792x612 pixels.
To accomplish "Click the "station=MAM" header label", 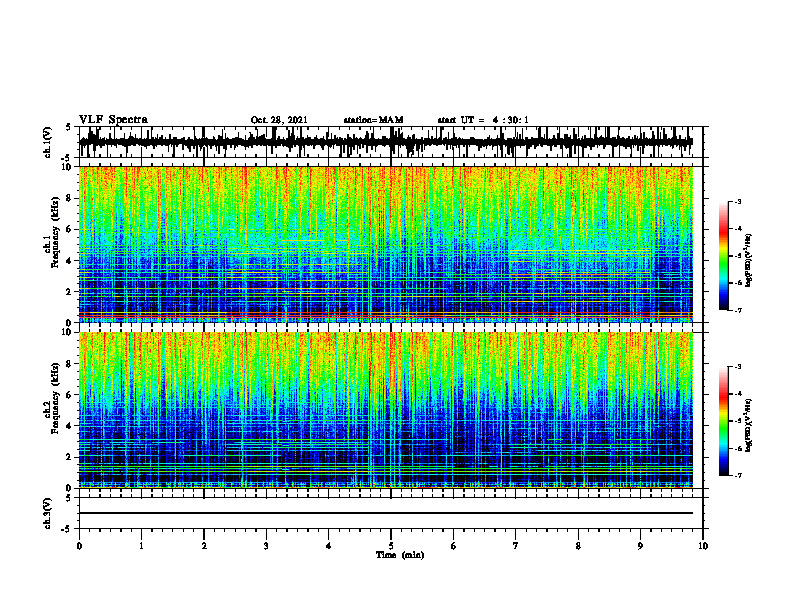I will pos(373,120).
